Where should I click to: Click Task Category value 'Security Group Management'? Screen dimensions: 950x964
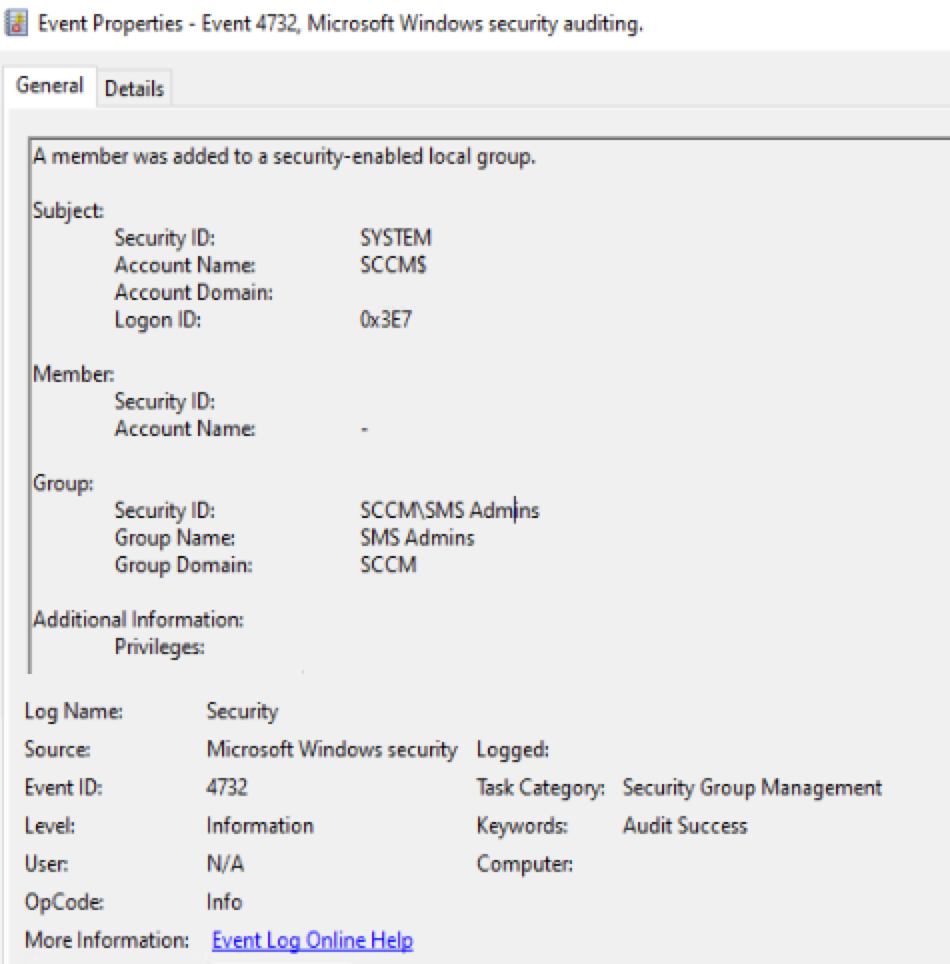(x=753, y=788)
